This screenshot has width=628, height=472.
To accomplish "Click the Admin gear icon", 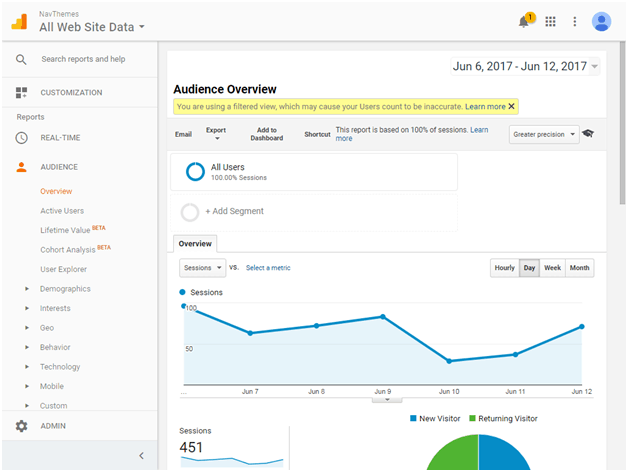I will [21, 426].
